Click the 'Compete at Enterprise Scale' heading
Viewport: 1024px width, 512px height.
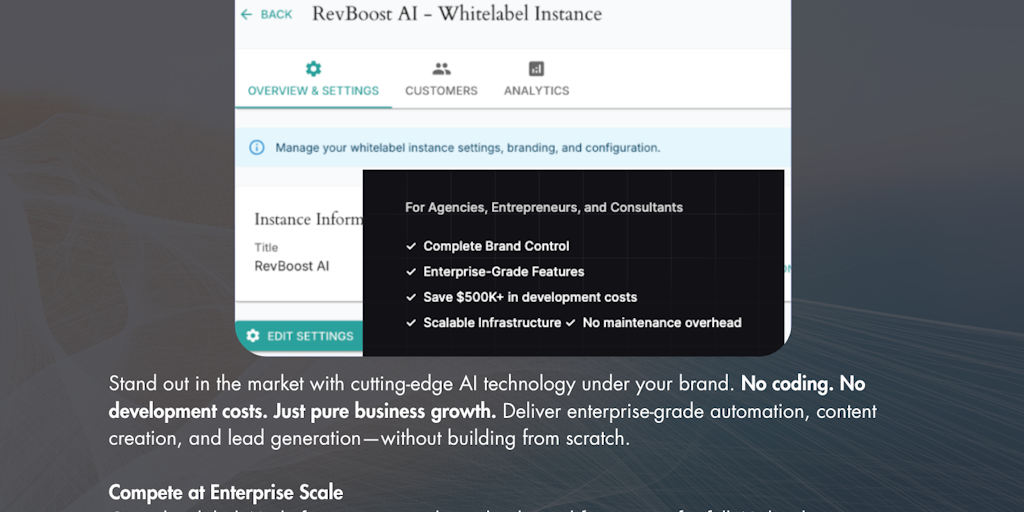226,492
